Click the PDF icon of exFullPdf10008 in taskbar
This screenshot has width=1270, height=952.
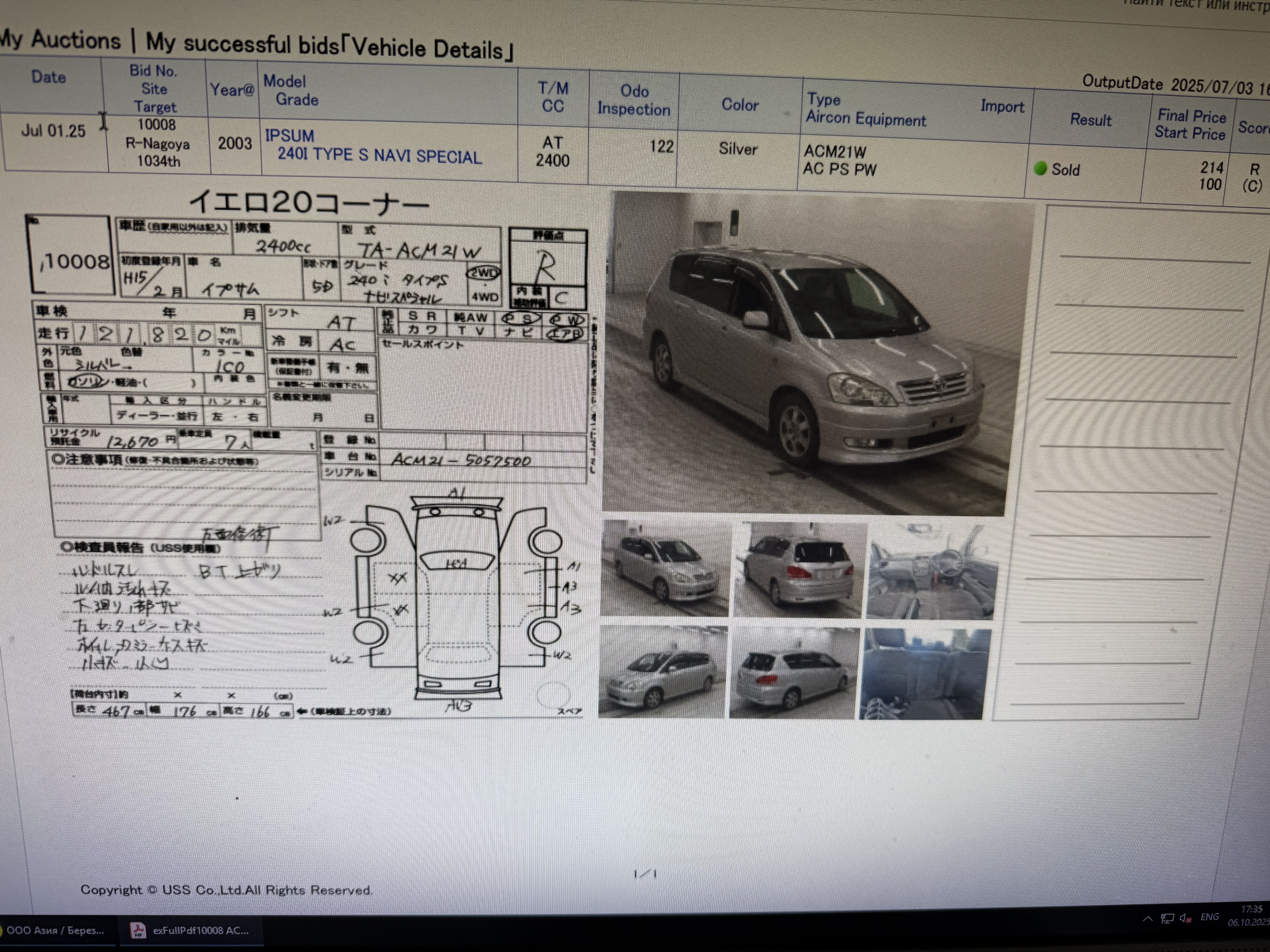(x=138, y=930)
